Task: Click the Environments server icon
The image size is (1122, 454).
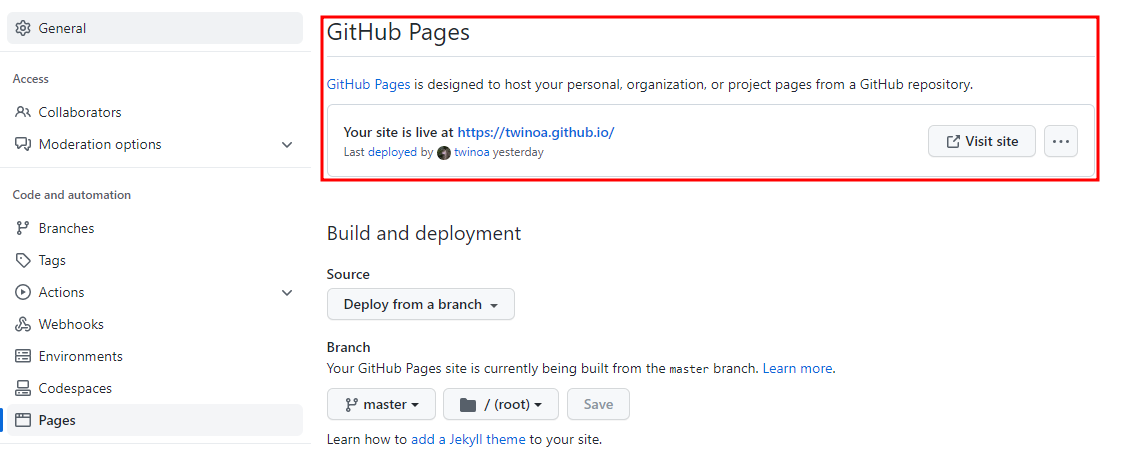Action: (23, 356)
